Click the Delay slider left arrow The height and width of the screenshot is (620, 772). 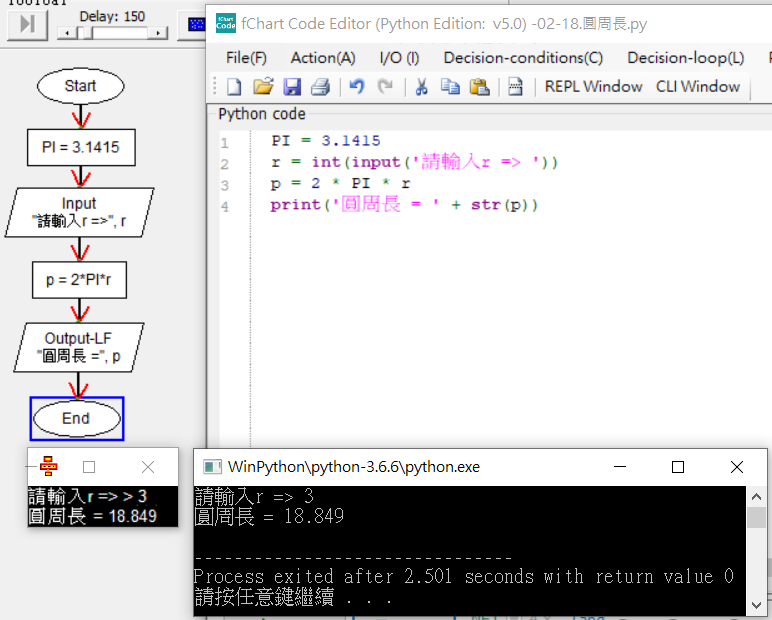coord(67,33)
